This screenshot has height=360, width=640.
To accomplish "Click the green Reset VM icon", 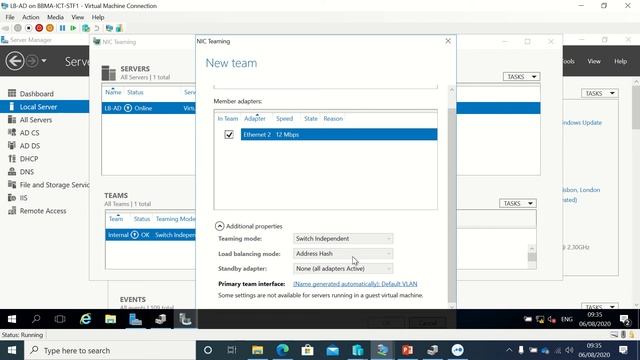I will pyautogui.click(x=73, y=28).
